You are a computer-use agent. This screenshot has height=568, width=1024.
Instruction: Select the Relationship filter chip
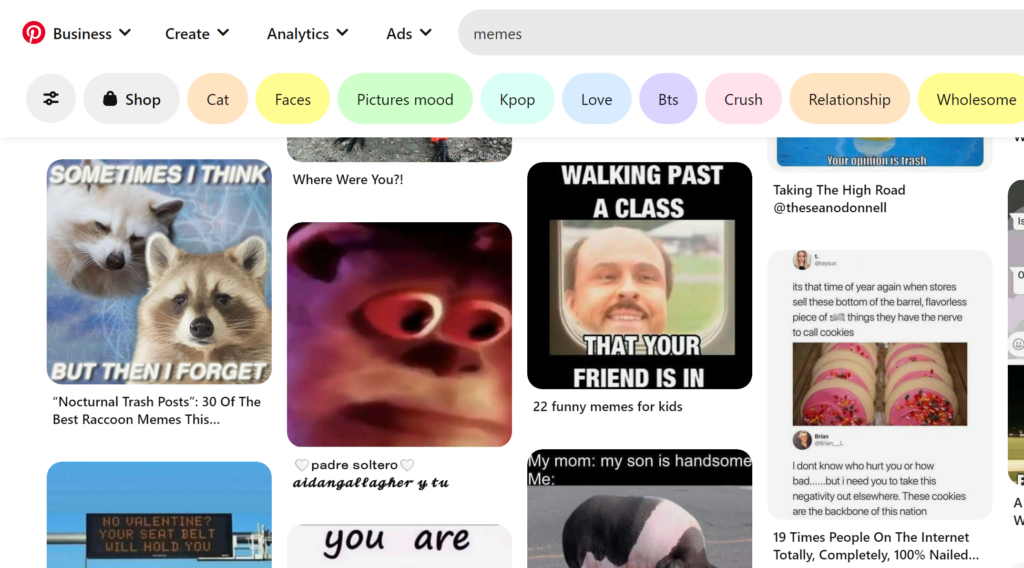(849, 99)
